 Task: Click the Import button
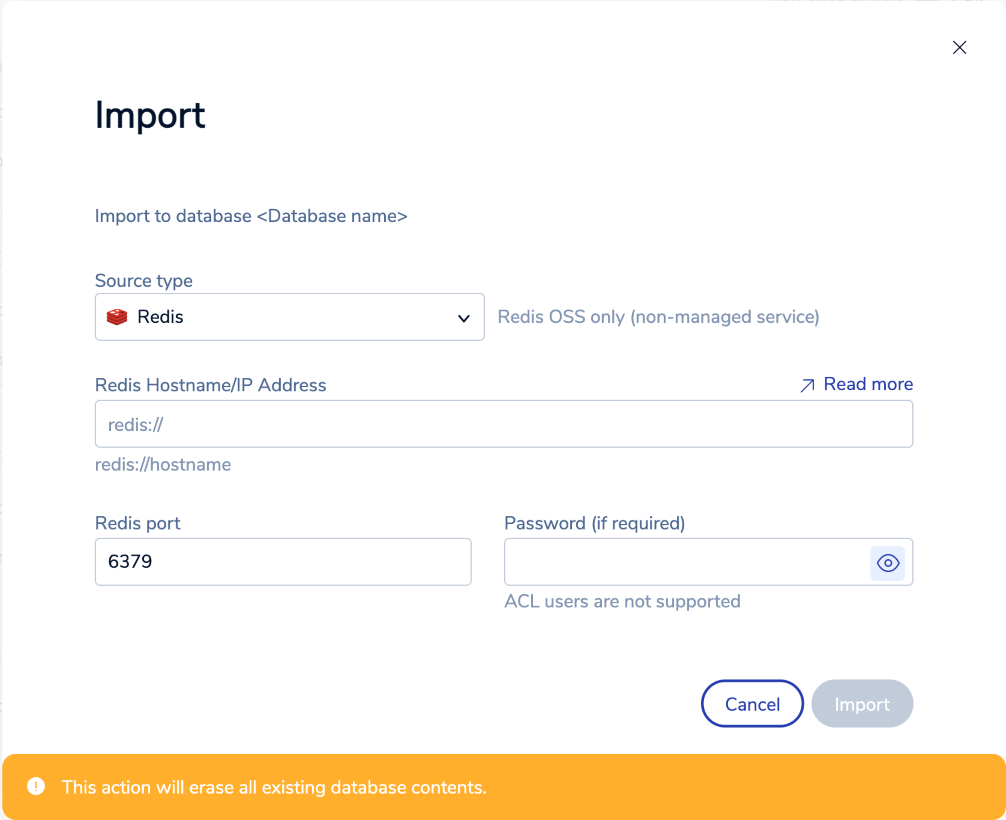861,704
